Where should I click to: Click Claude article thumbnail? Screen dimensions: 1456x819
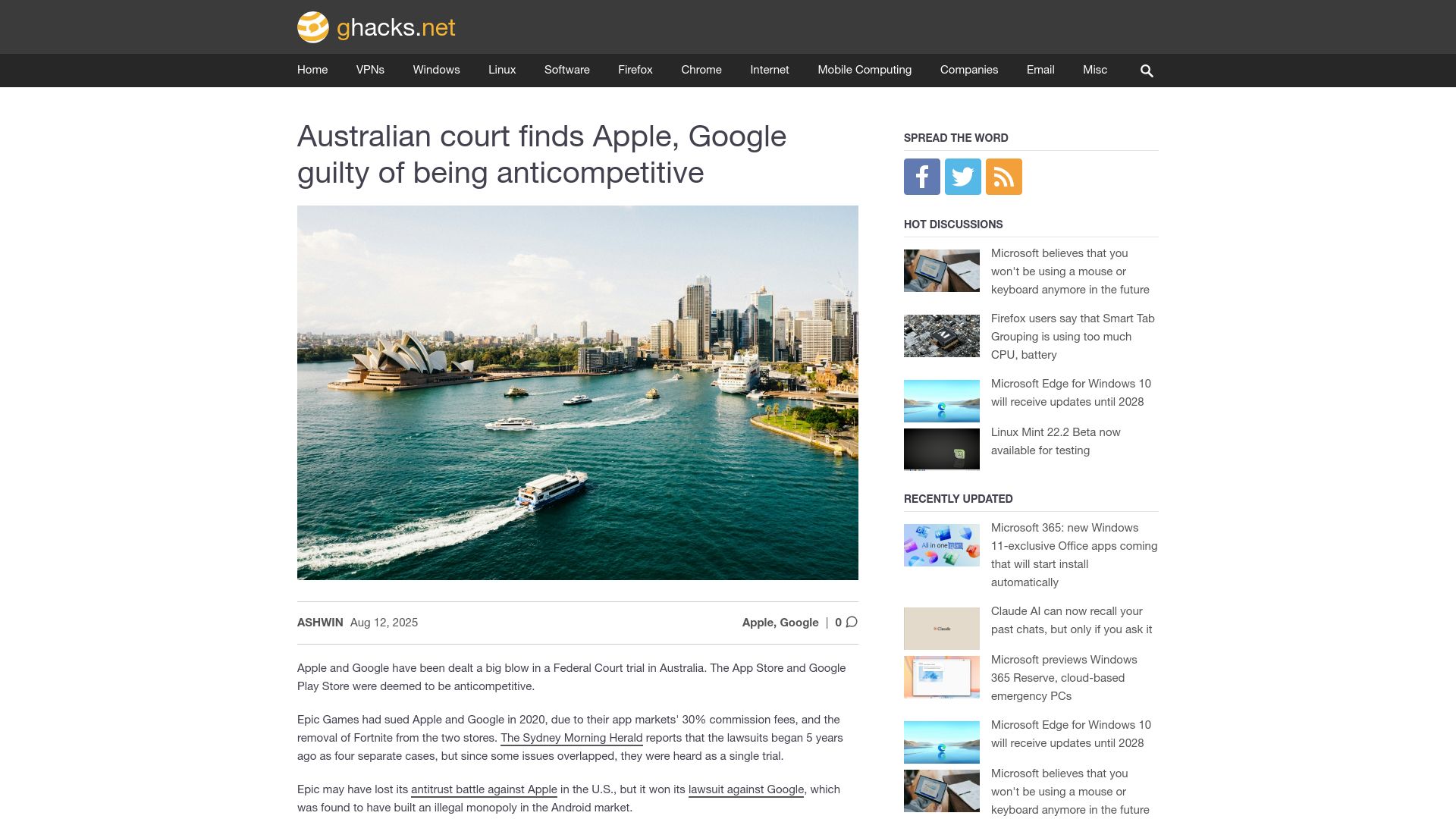[942, 629]
